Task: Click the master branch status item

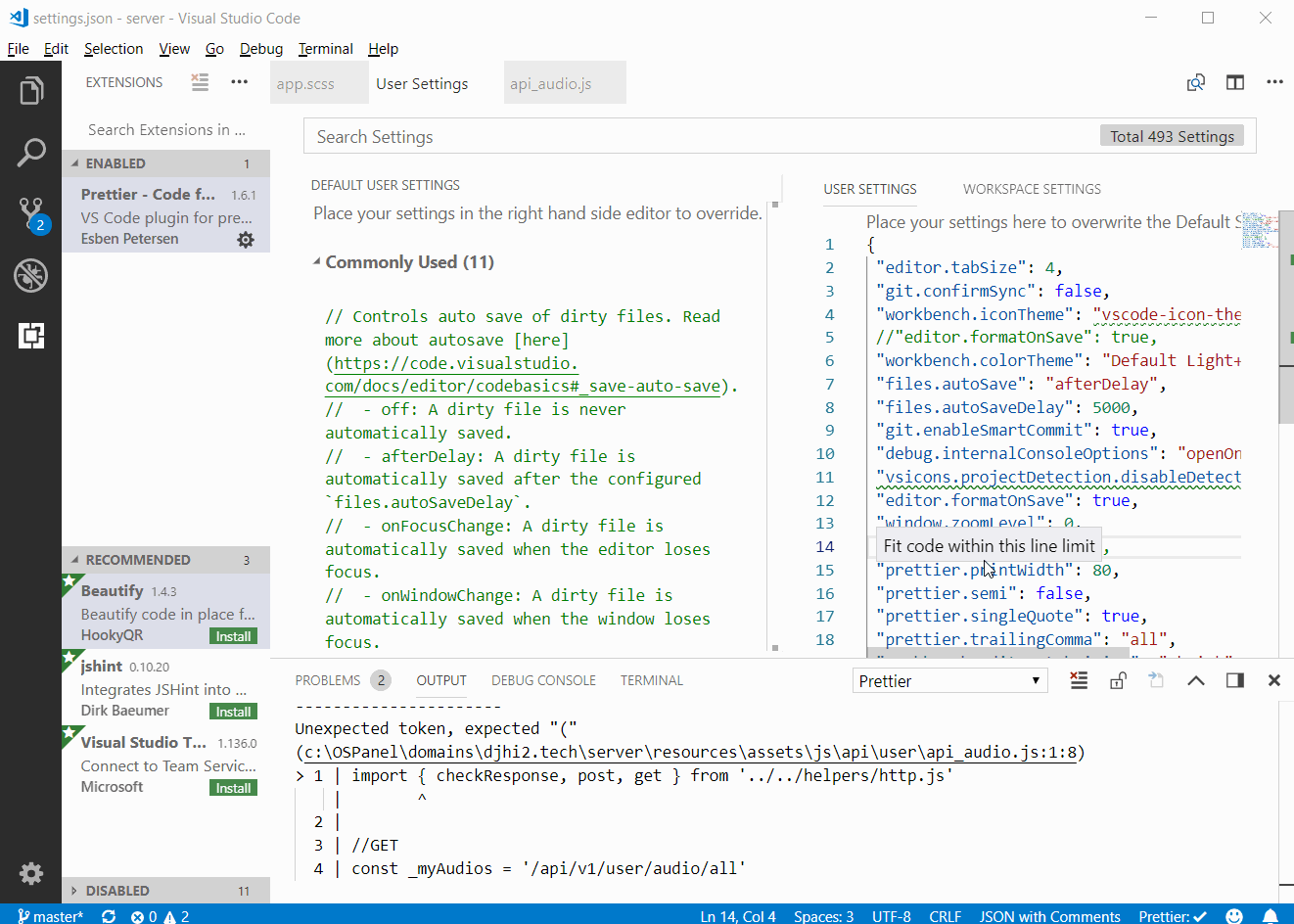Action: click(51, 916)
